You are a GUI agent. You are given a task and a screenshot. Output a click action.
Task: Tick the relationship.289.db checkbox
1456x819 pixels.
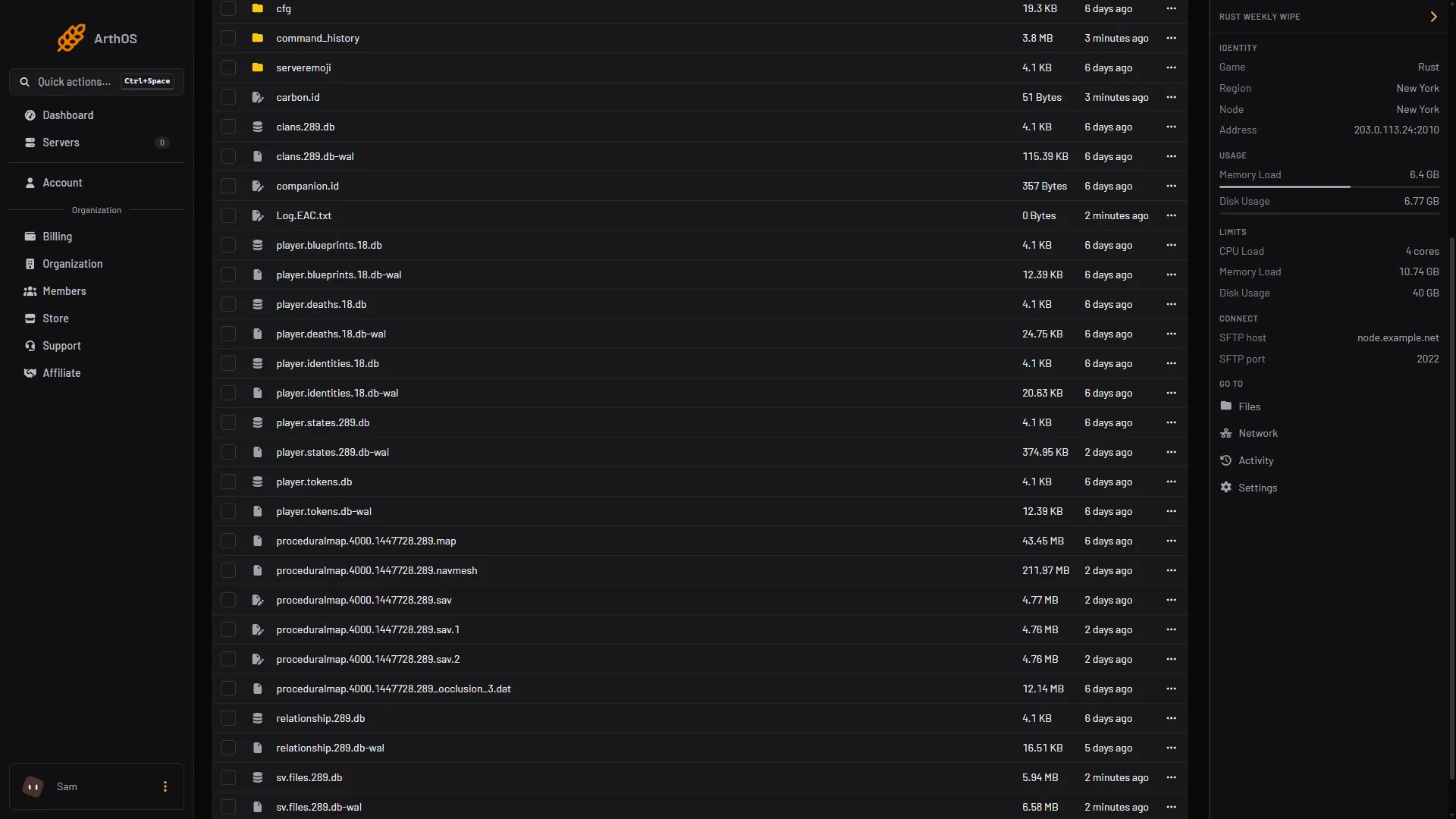click(x=228, y=718)
